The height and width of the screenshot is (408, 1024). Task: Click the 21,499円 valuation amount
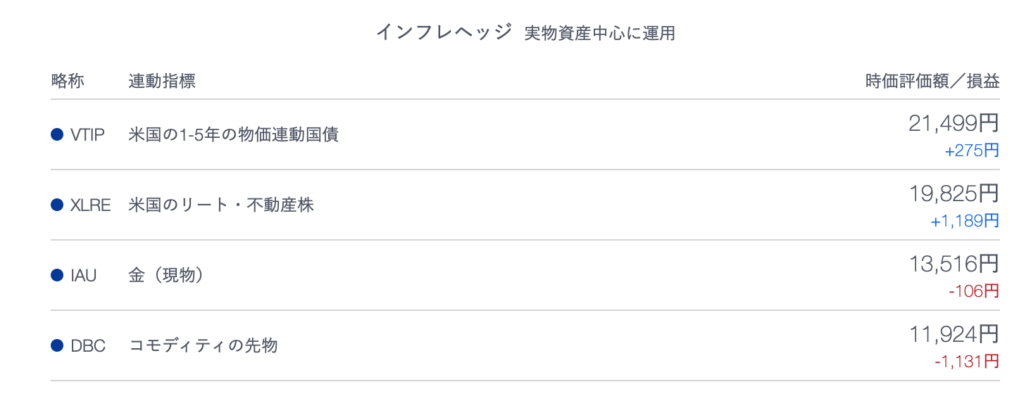tap(953, 122)
